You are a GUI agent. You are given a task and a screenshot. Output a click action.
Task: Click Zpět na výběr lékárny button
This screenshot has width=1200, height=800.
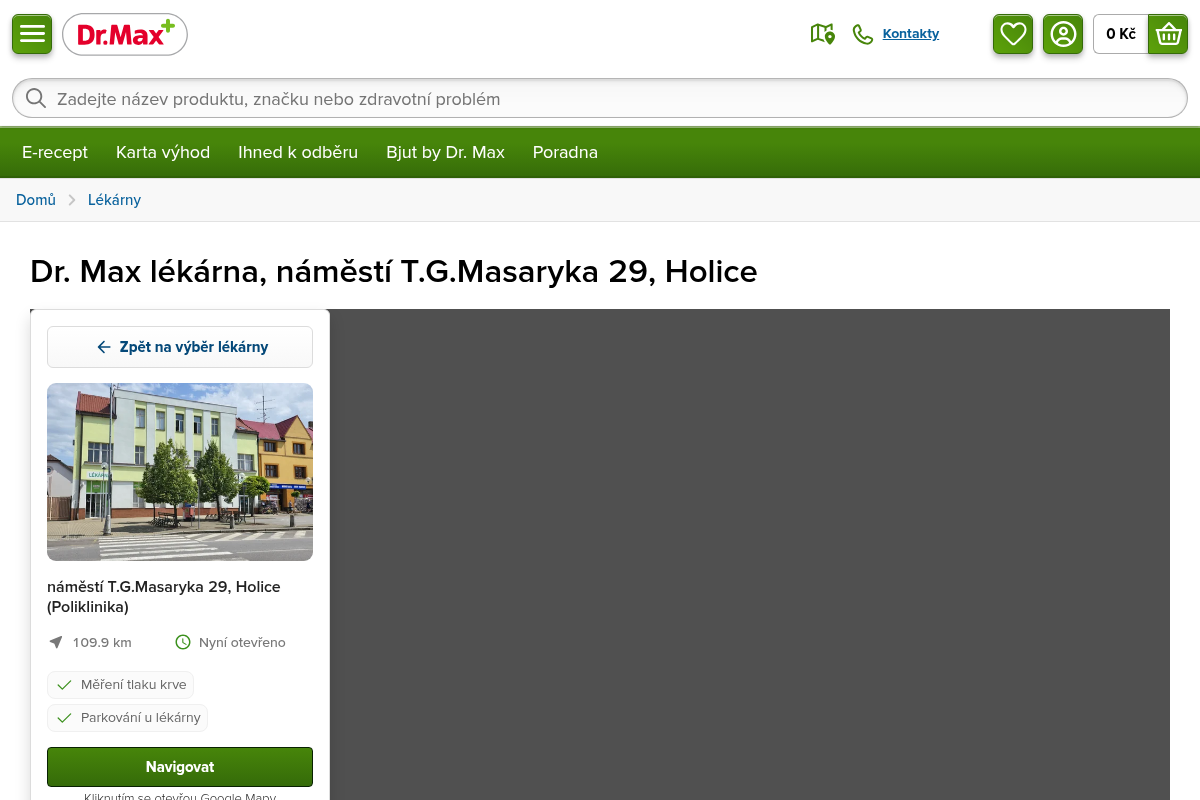point(180,347)
